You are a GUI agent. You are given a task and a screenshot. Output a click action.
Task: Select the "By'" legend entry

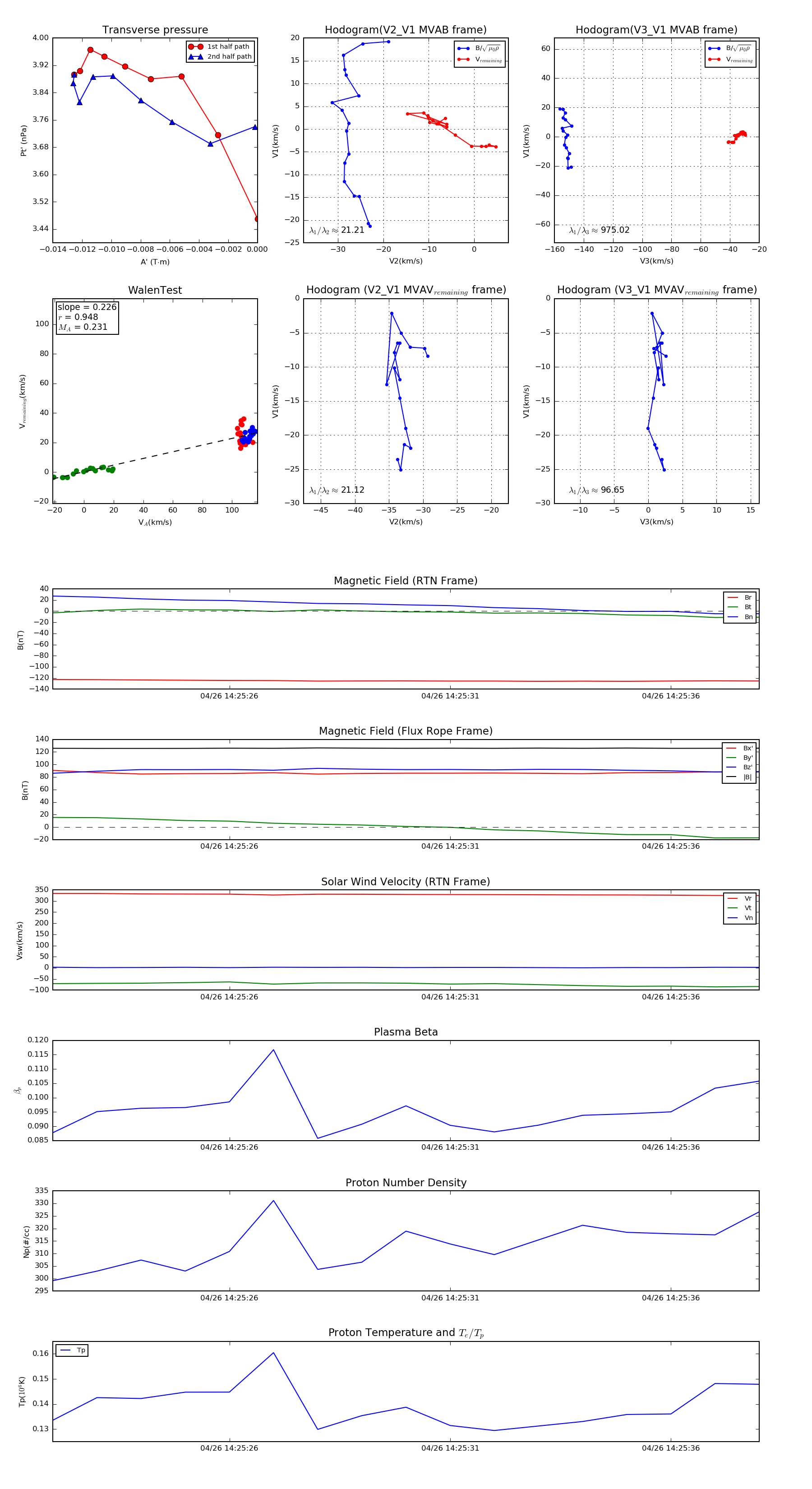click(739, 758)
